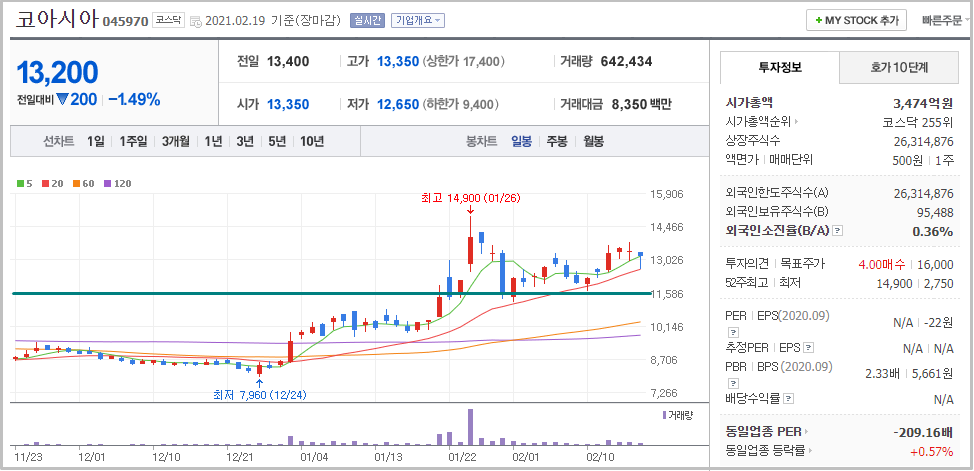Screen dimensions: 974x471
Task: Select the 10년 line chart period
Action: [312, 141]
